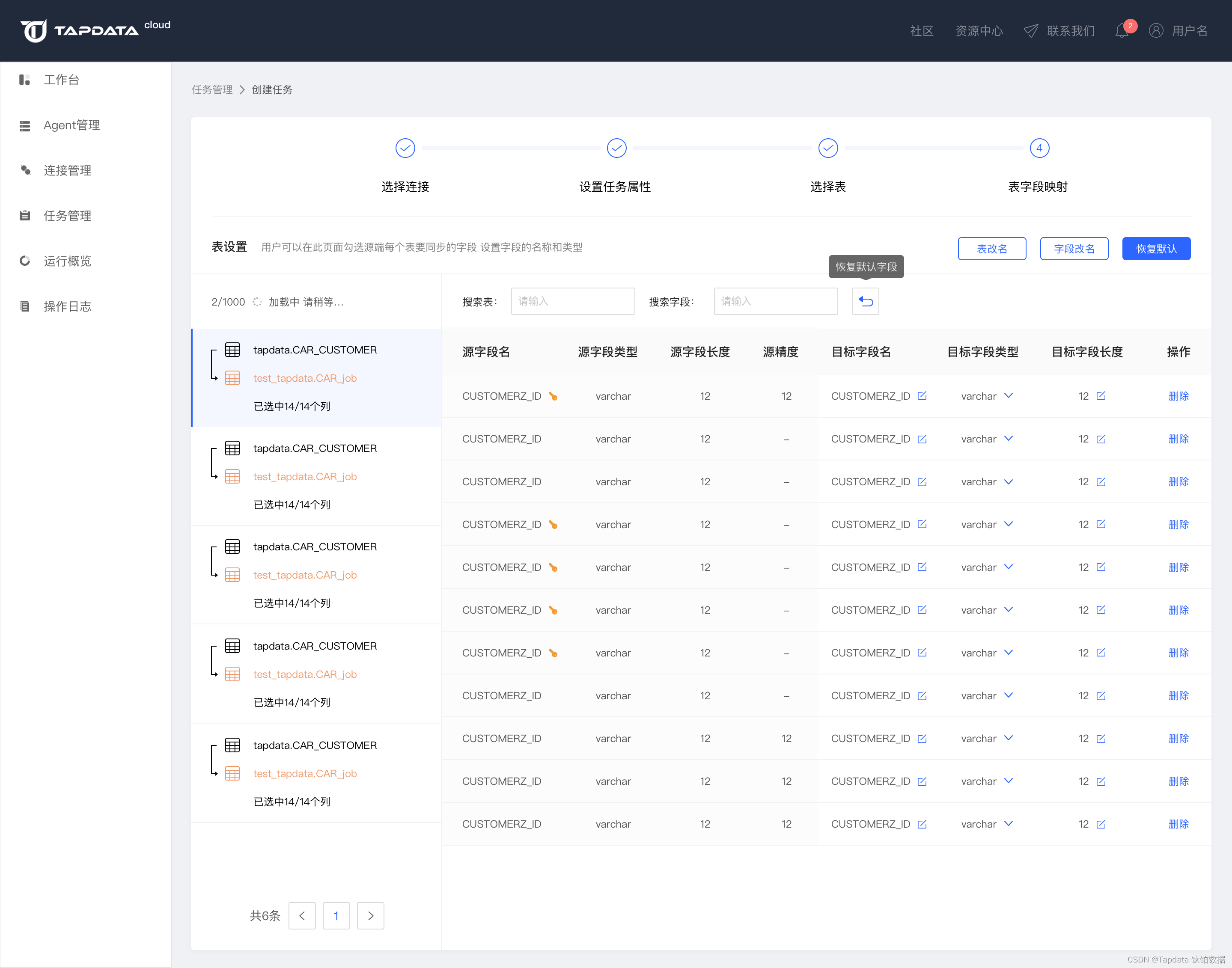This screenshot has height=968, width=1232.
Task: Click the 搜索表 input field
Action: tap(573, 301)
